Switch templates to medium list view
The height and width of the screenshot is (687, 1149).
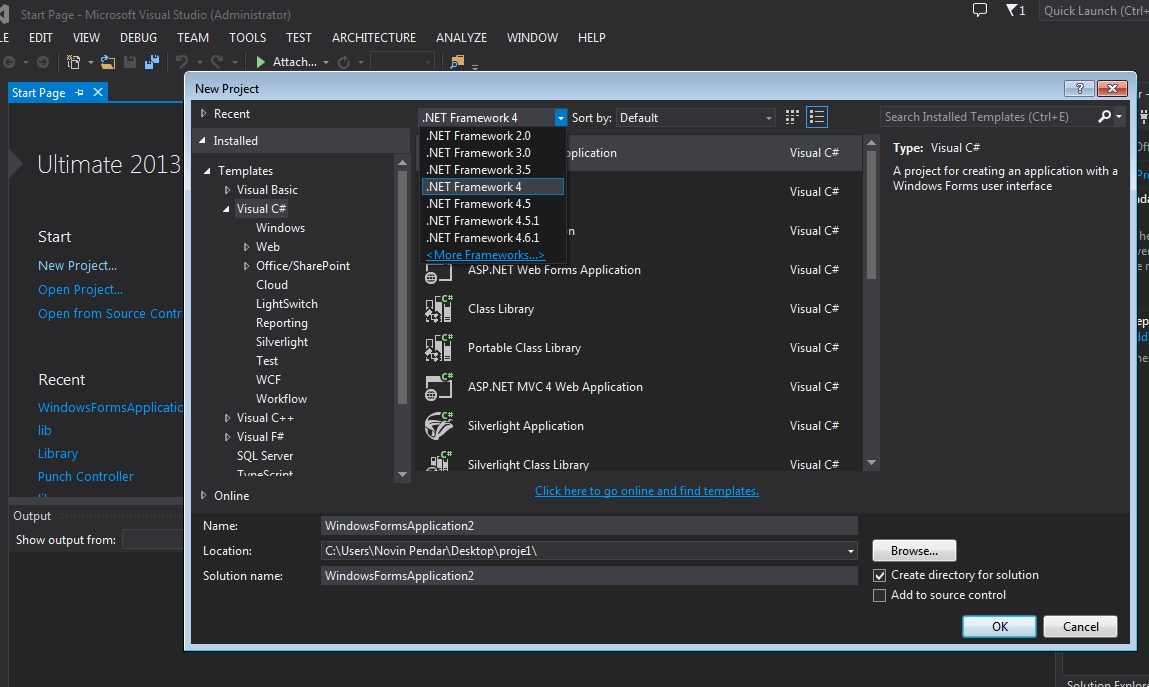click(x=816, y=117)
